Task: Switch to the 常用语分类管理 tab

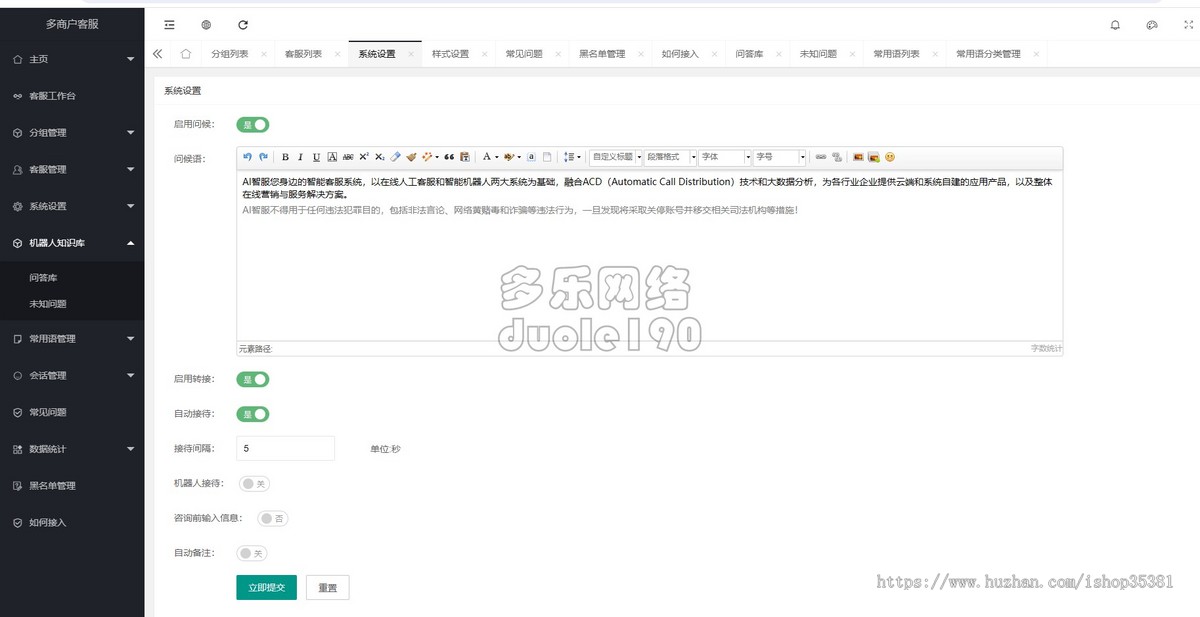Action: [988, 54]
